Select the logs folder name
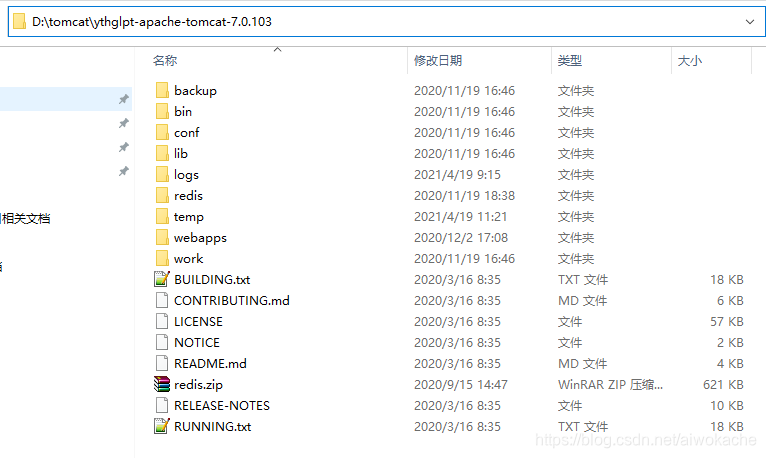Viewport: 766px width, 458px height. pyautogui.click(x=187, y=175)
